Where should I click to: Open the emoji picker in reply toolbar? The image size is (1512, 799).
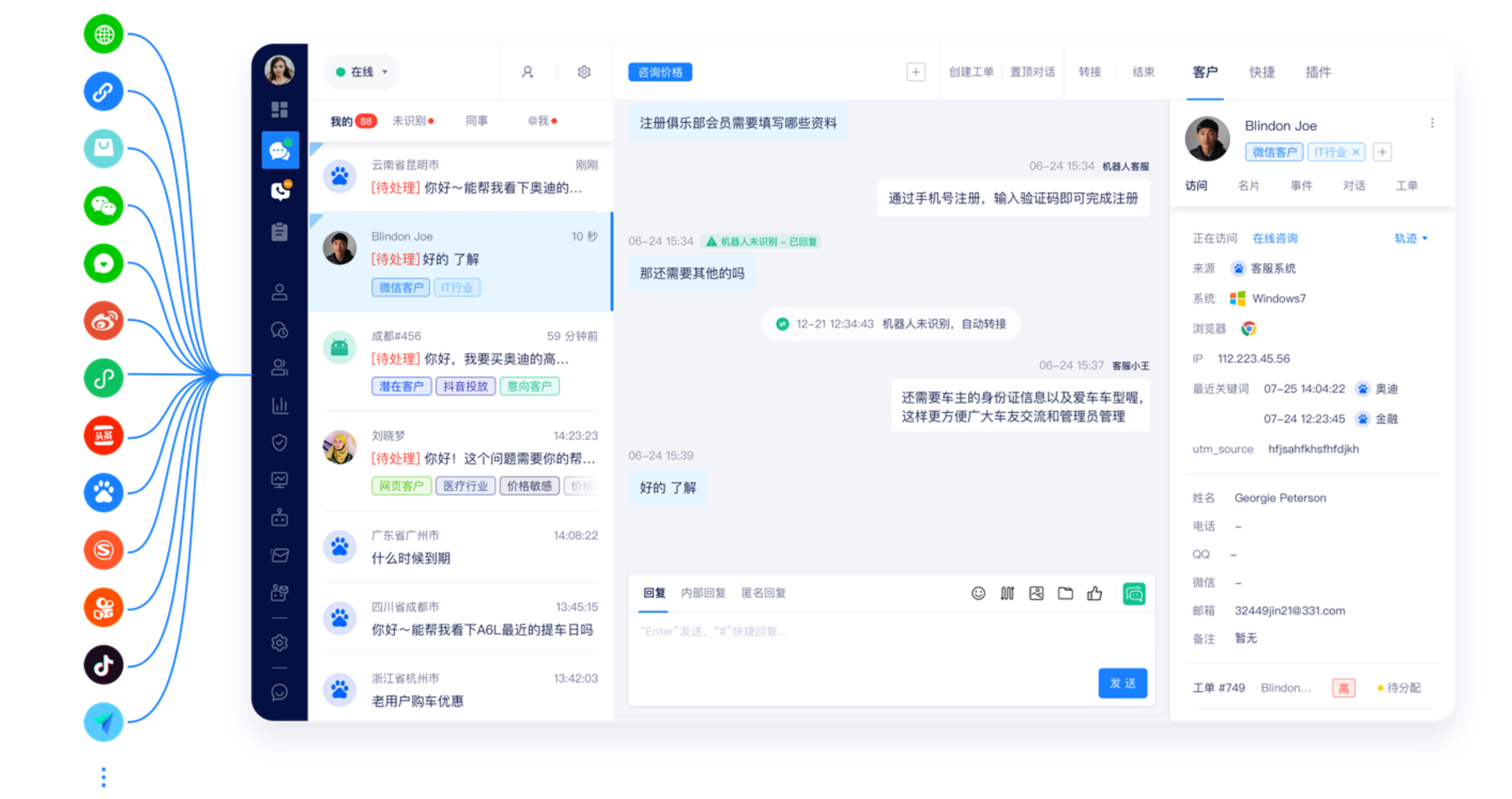[978, 593]
